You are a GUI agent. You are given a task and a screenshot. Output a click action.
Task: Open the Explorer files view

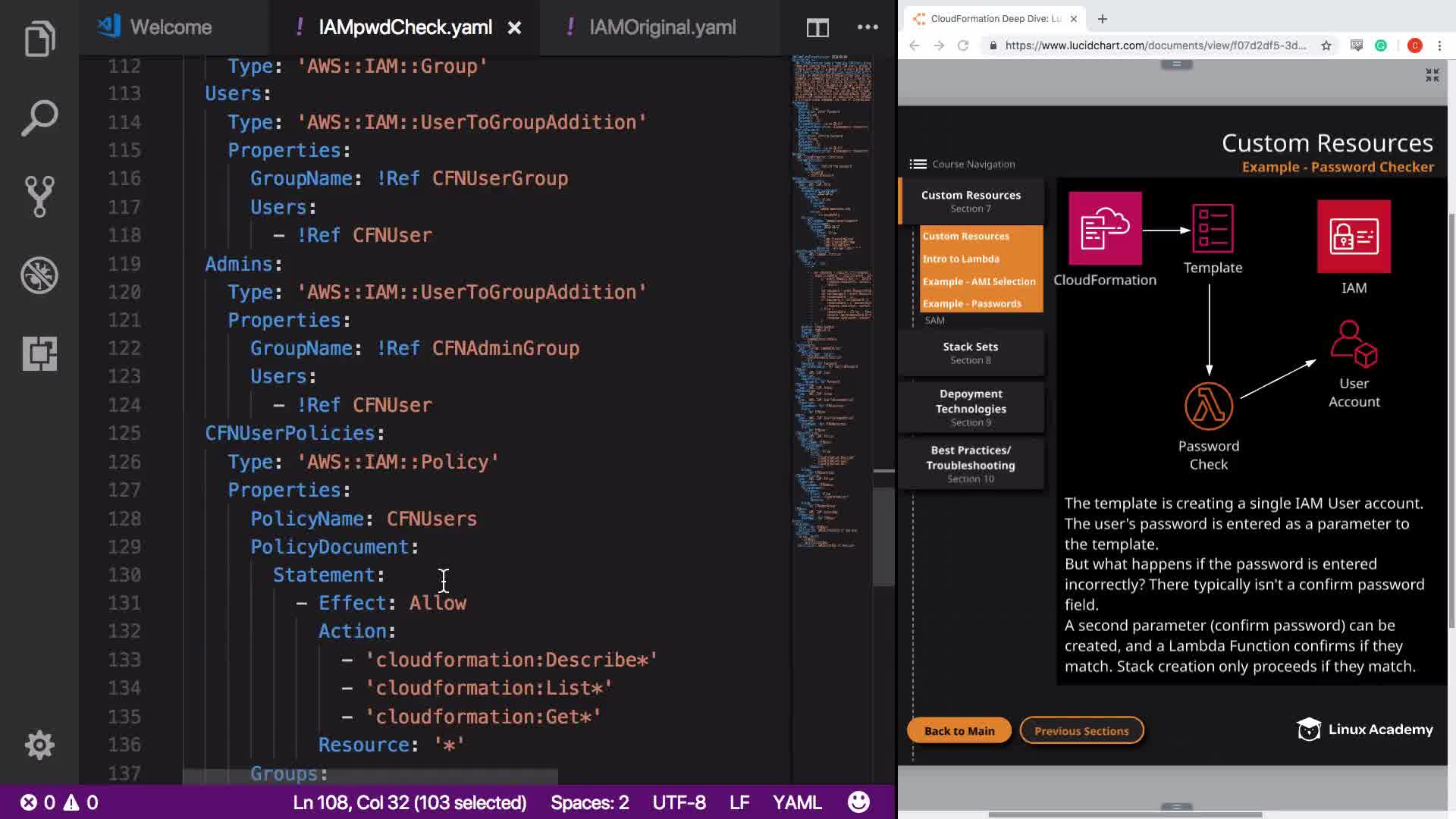[39, 39]
